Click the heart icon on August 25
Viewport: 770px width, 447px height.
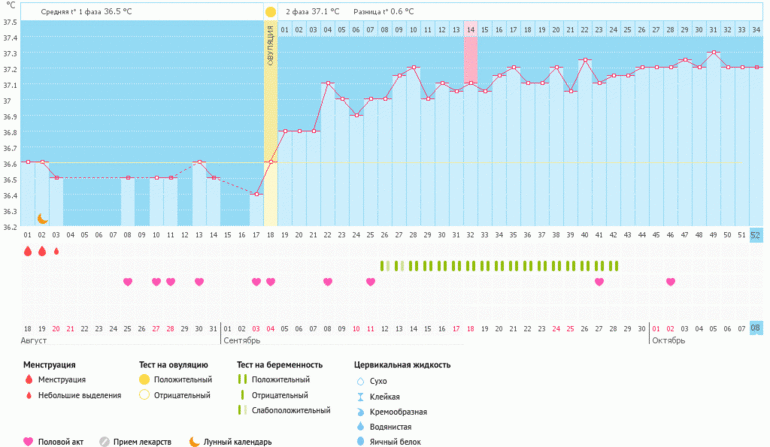(127, 282)
